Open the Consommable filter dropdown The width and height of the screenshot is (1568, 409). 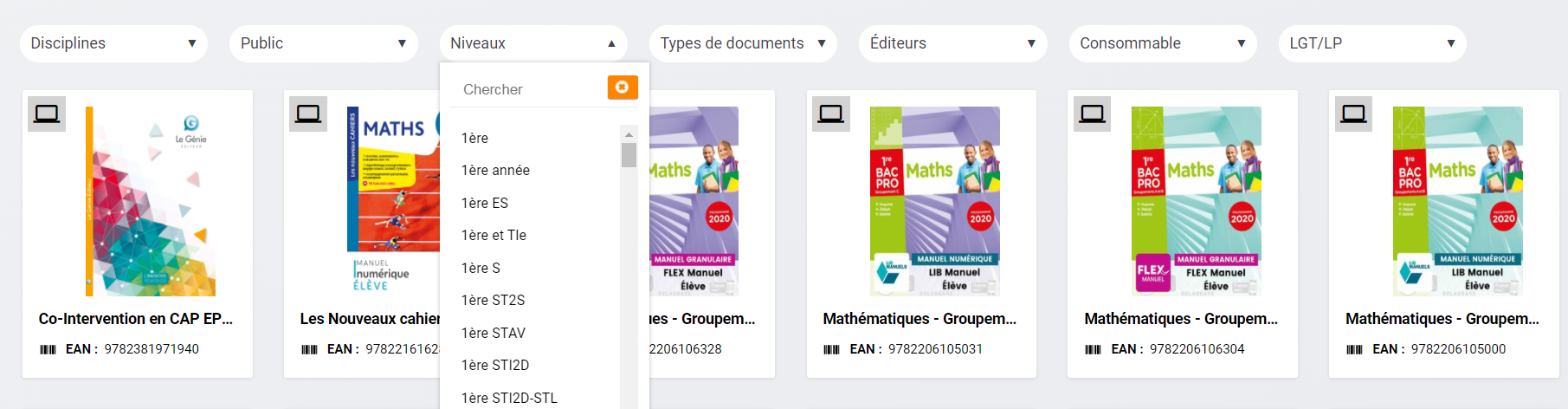1162,43
